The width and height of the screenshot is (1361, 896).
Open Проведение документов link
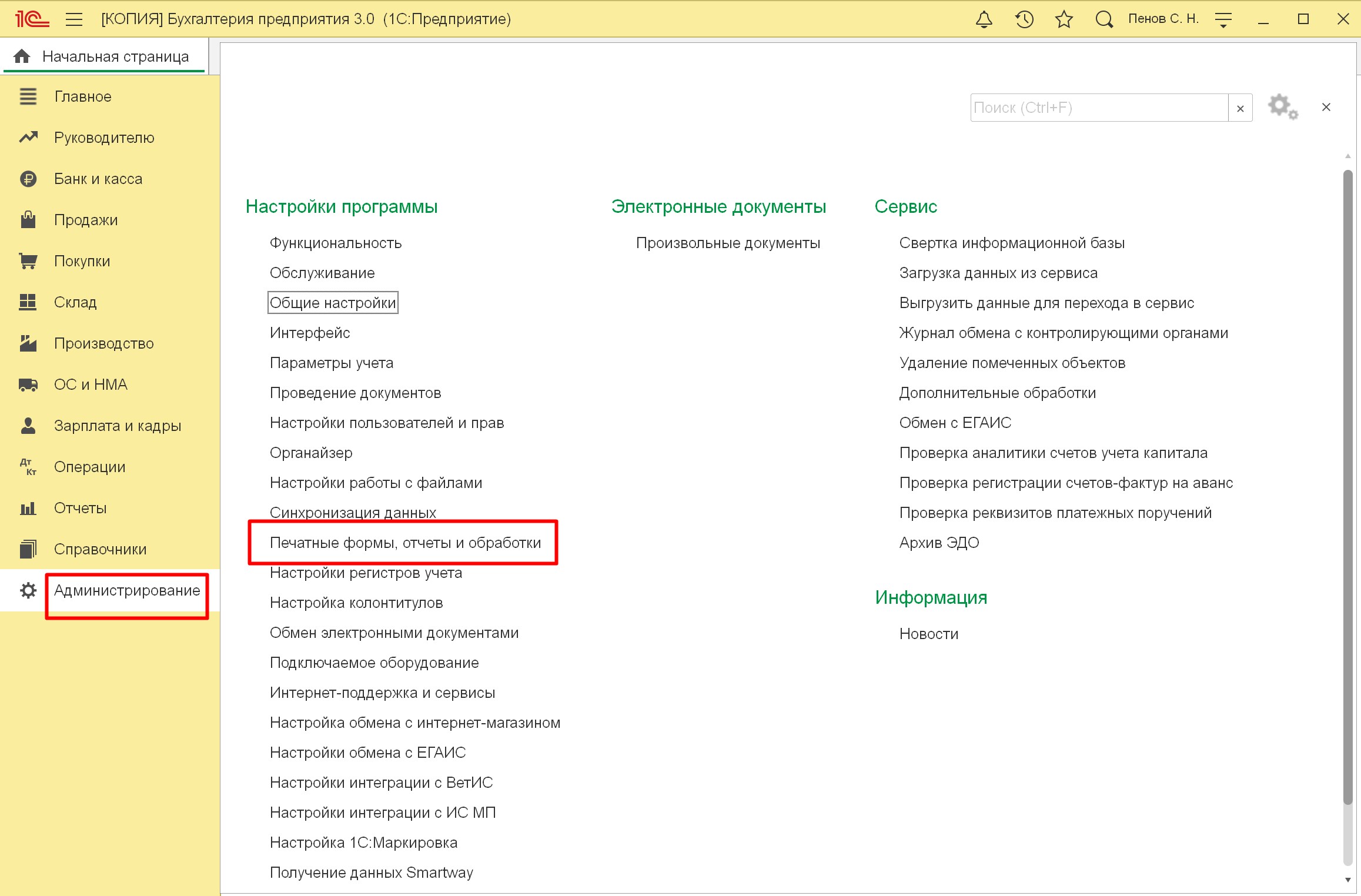356,393
